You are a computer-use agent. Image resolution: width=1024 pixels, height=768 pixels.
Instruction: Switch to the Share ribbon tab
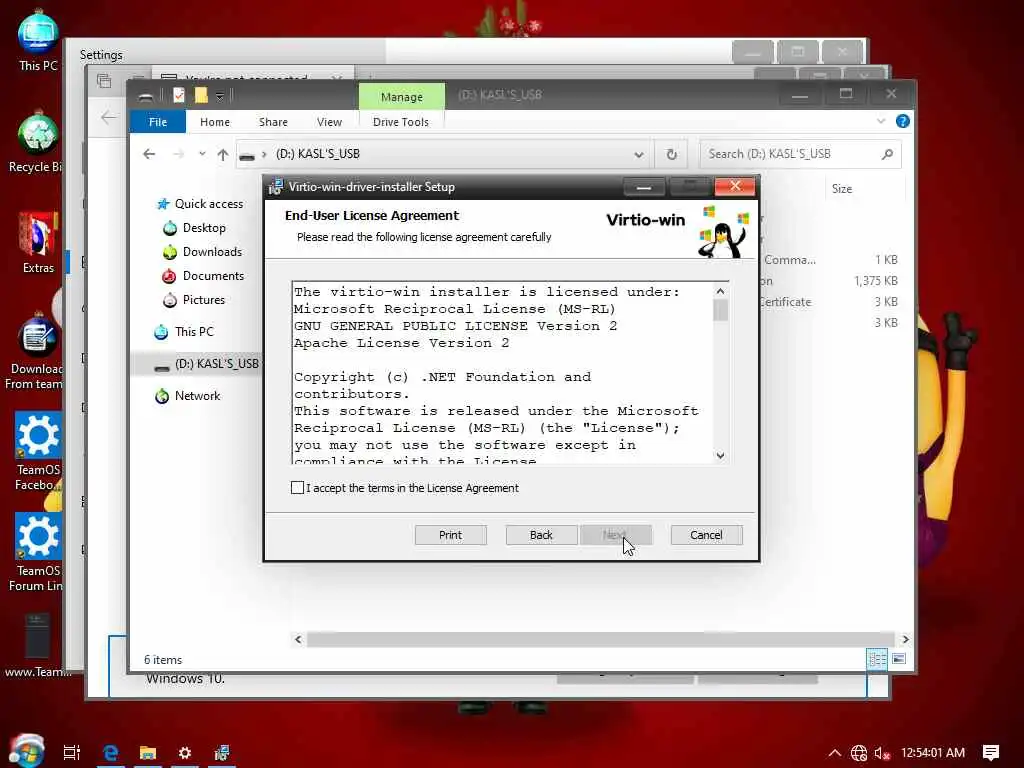coord(273,122)
